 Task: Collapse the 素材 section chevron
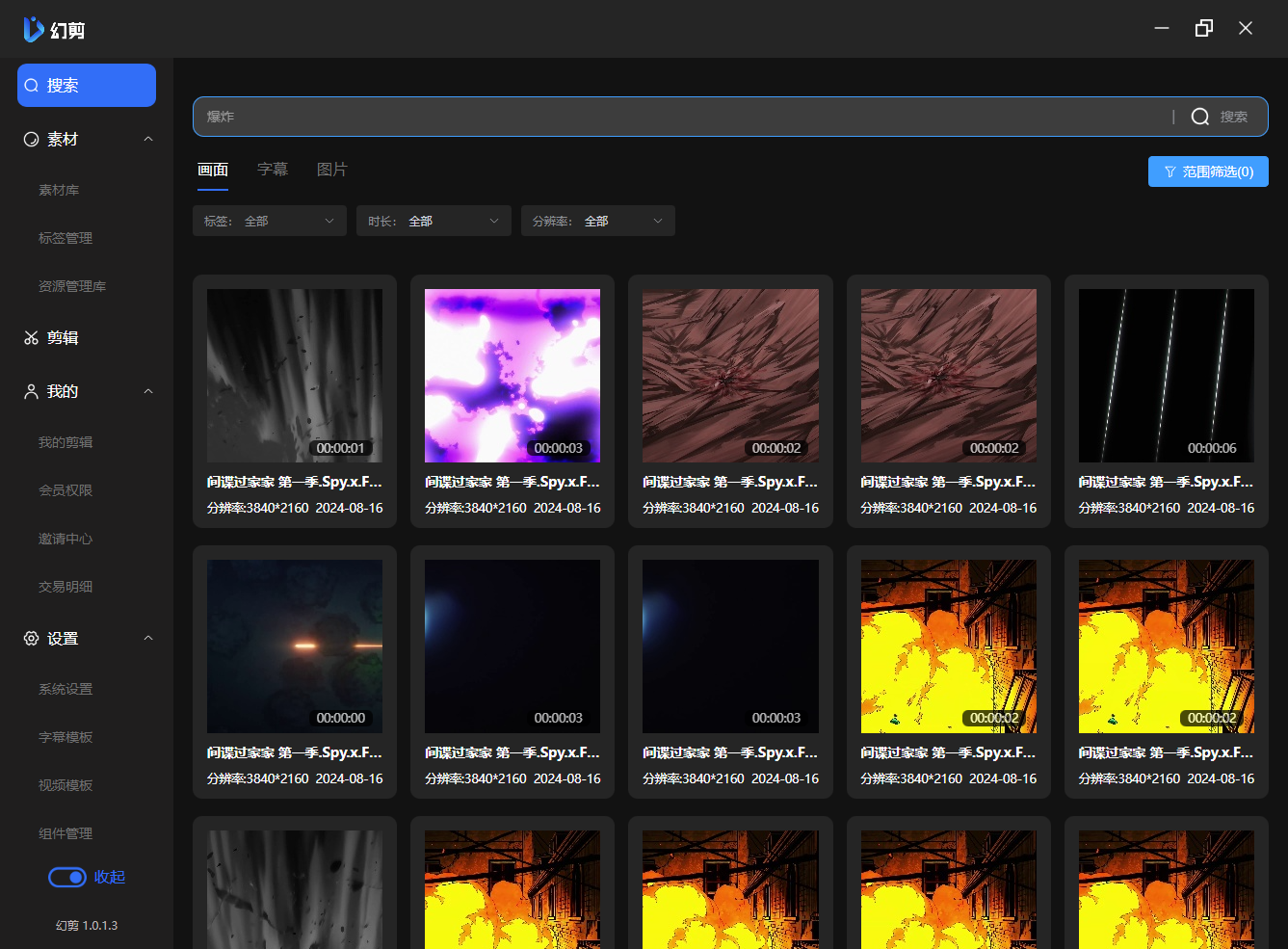coord(148,139)
